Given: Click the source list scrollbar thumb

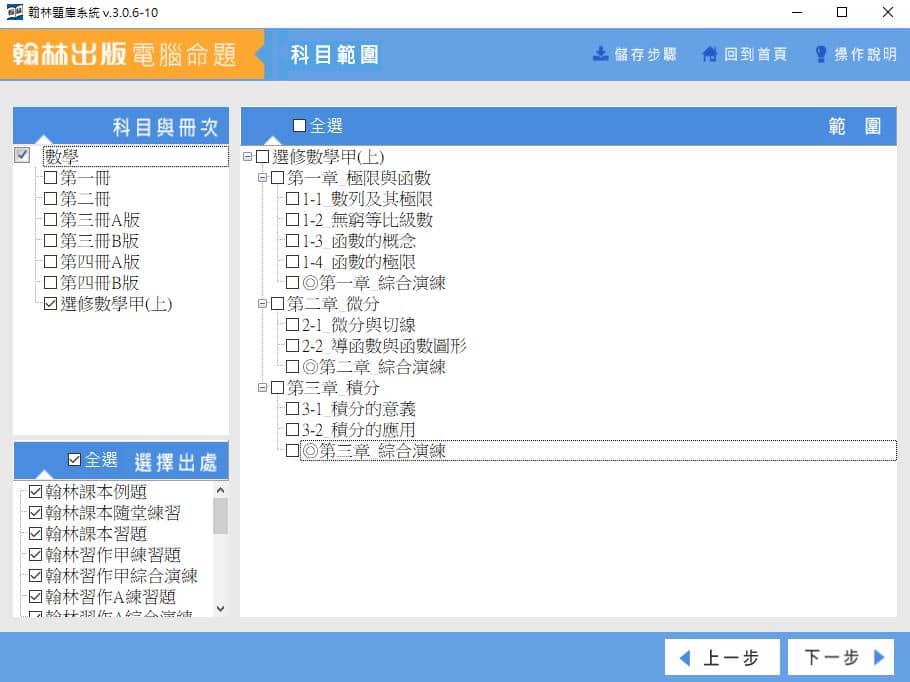Looking at the screenshot, I should point(221,515).
